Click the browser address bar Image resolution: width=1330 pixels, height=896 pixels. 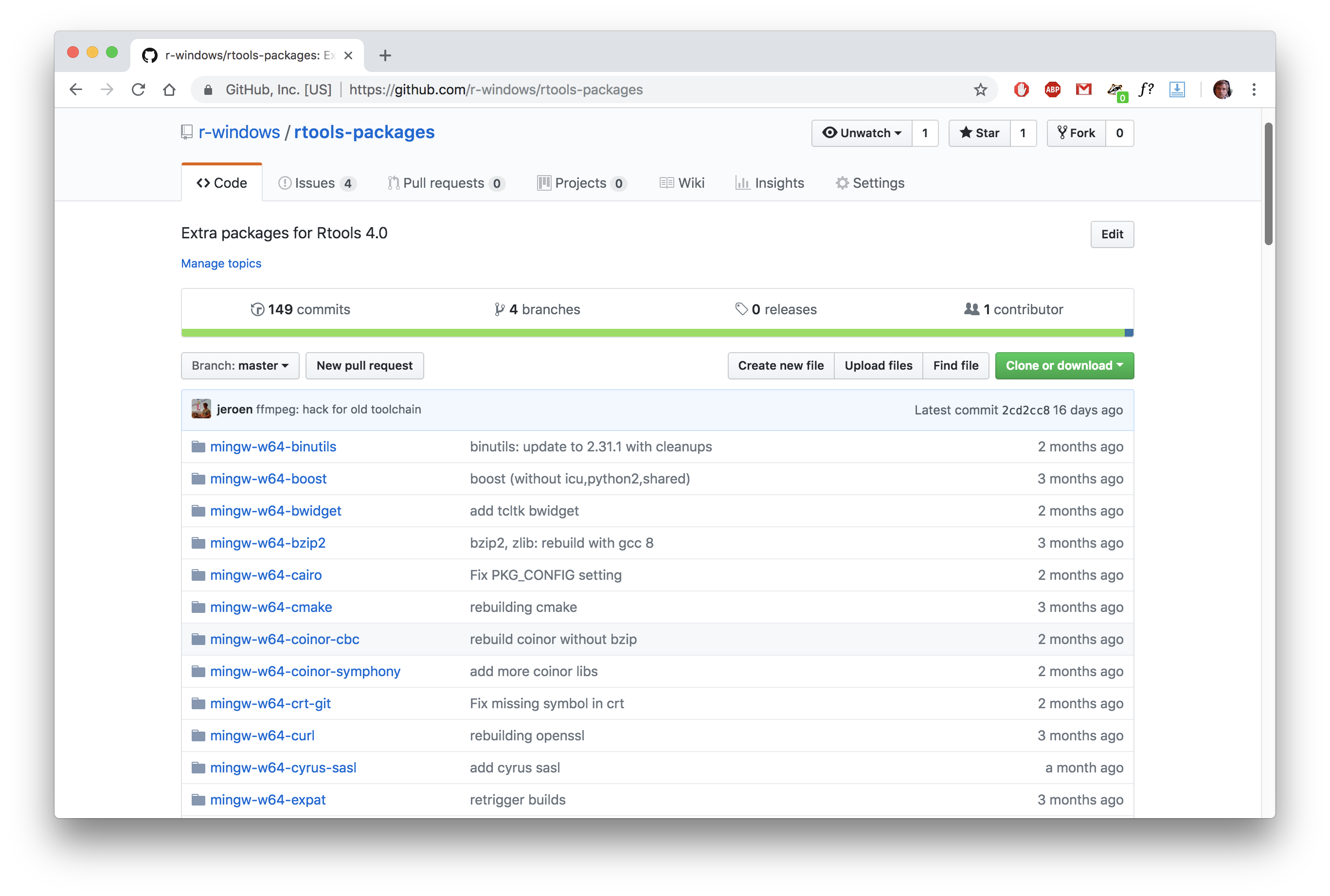571,90
